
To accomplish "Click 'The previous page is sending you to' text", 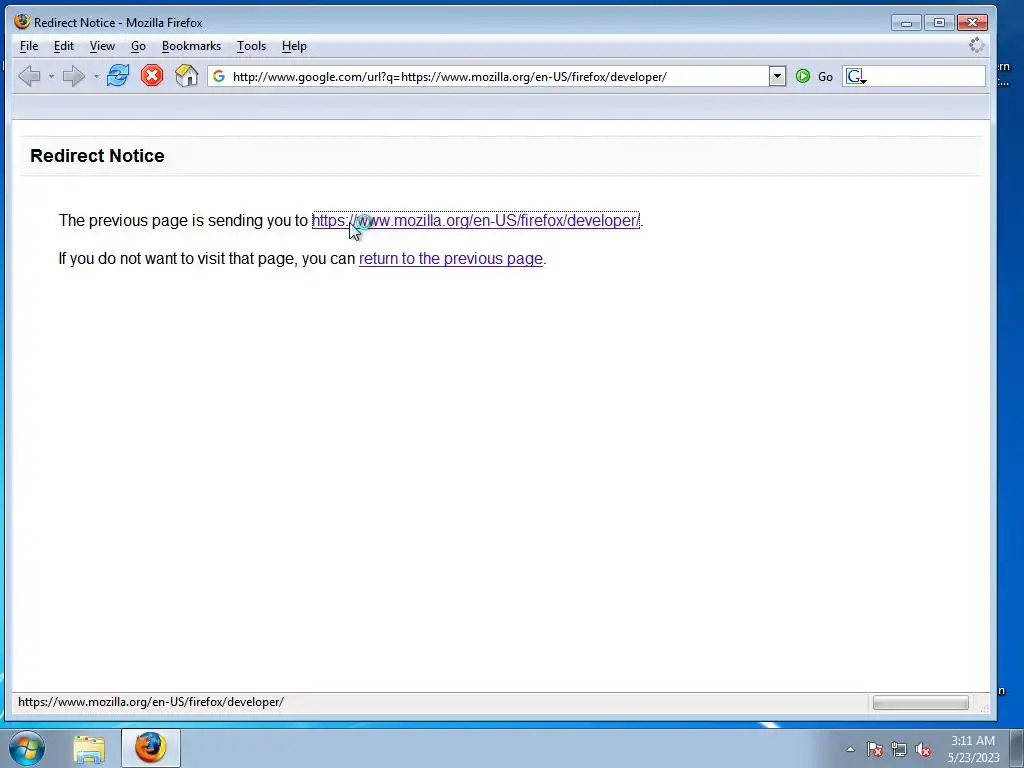I will tap(183, 221).
